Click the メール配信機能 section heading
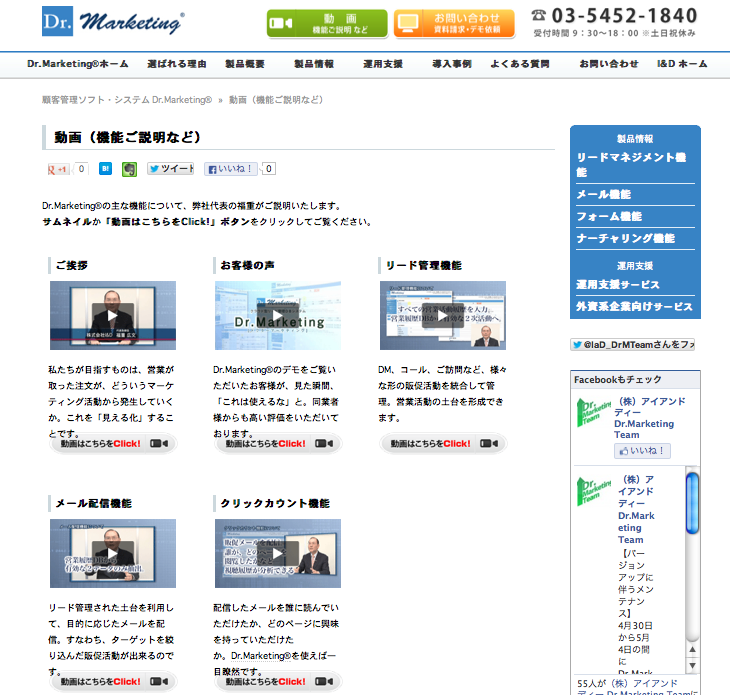 (94, 503)
